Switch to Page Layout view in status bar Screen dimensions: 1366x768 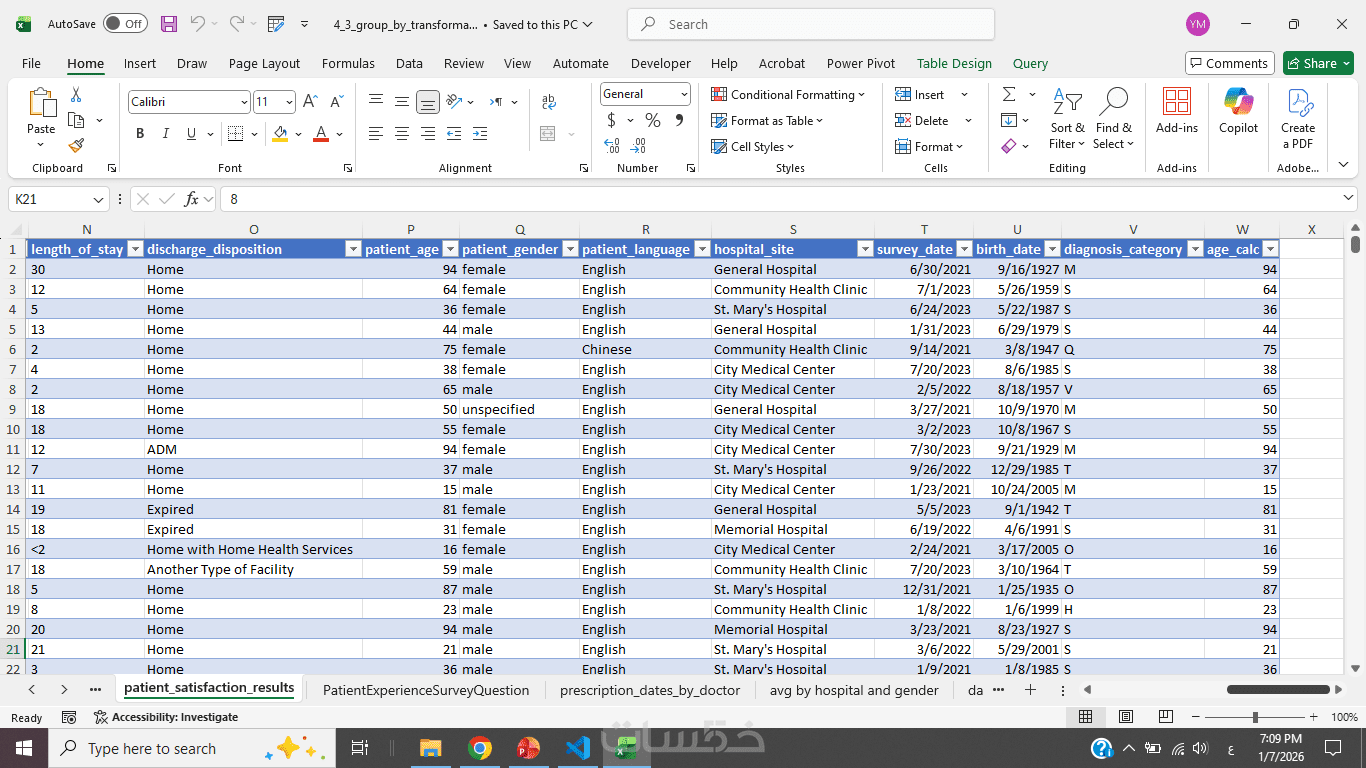(1126, 717)
